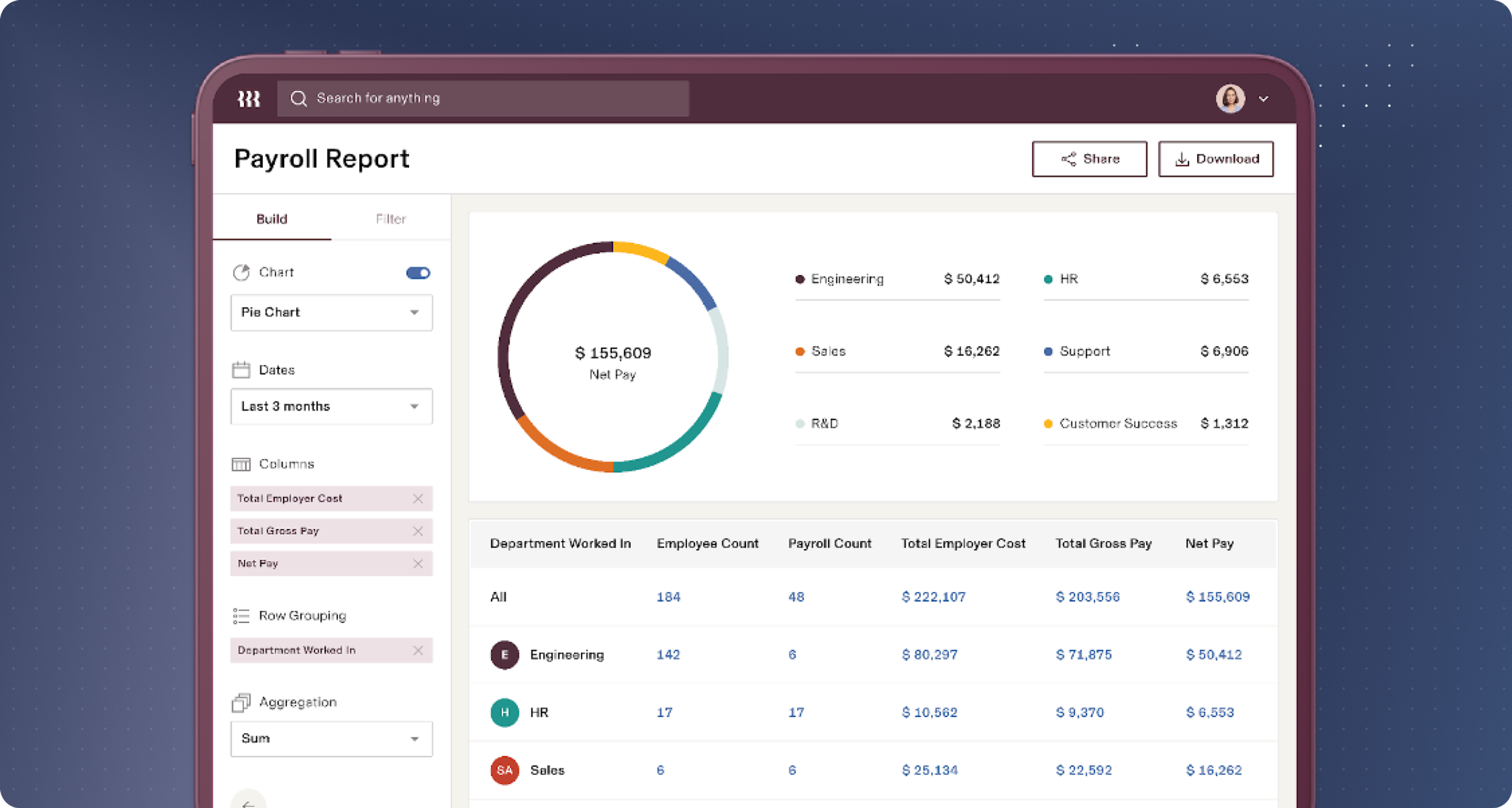Click the Download button

pyautogui.click(x=1216, y=158)
